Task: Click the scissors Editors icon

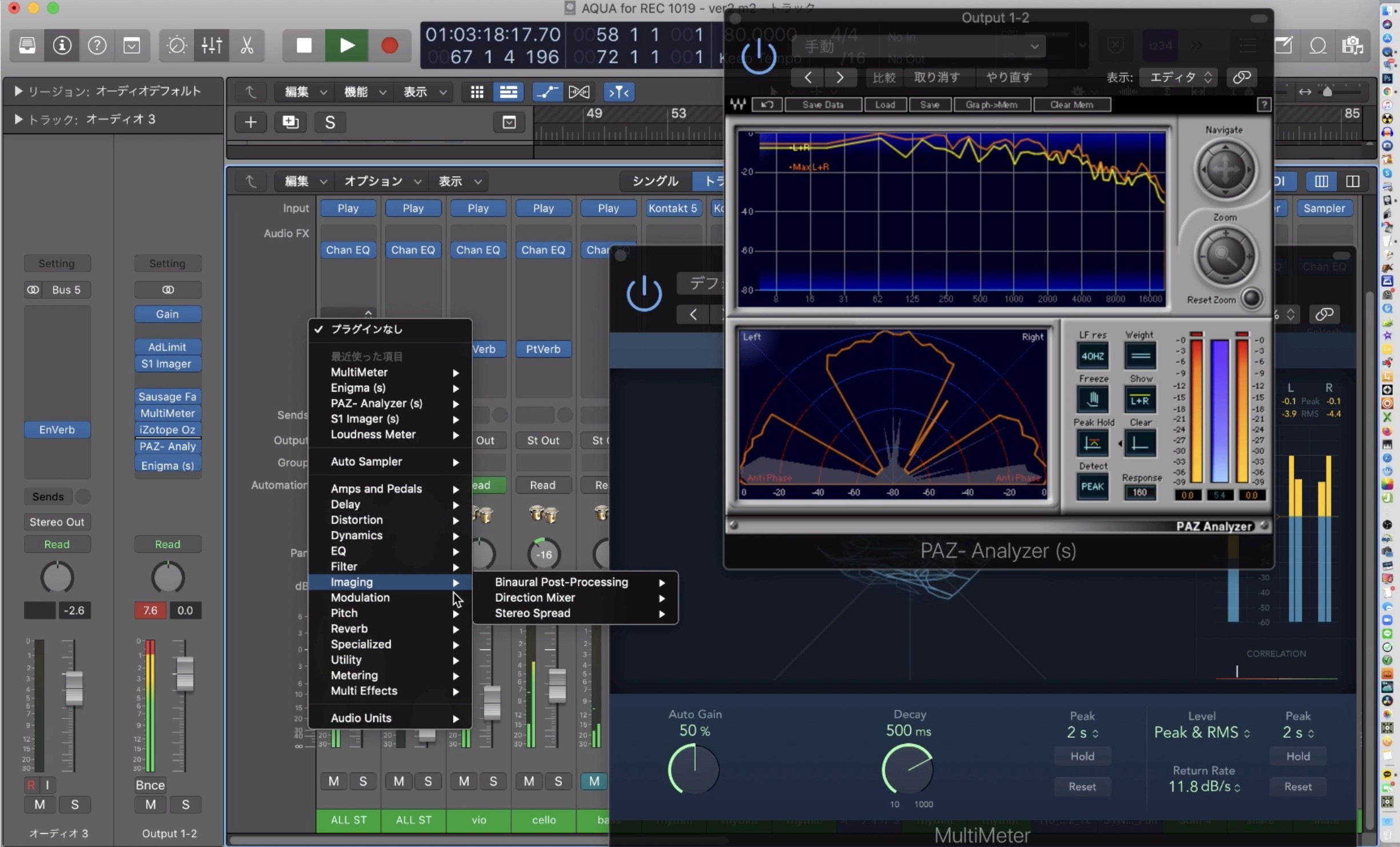Action: (x=247, y=45)
